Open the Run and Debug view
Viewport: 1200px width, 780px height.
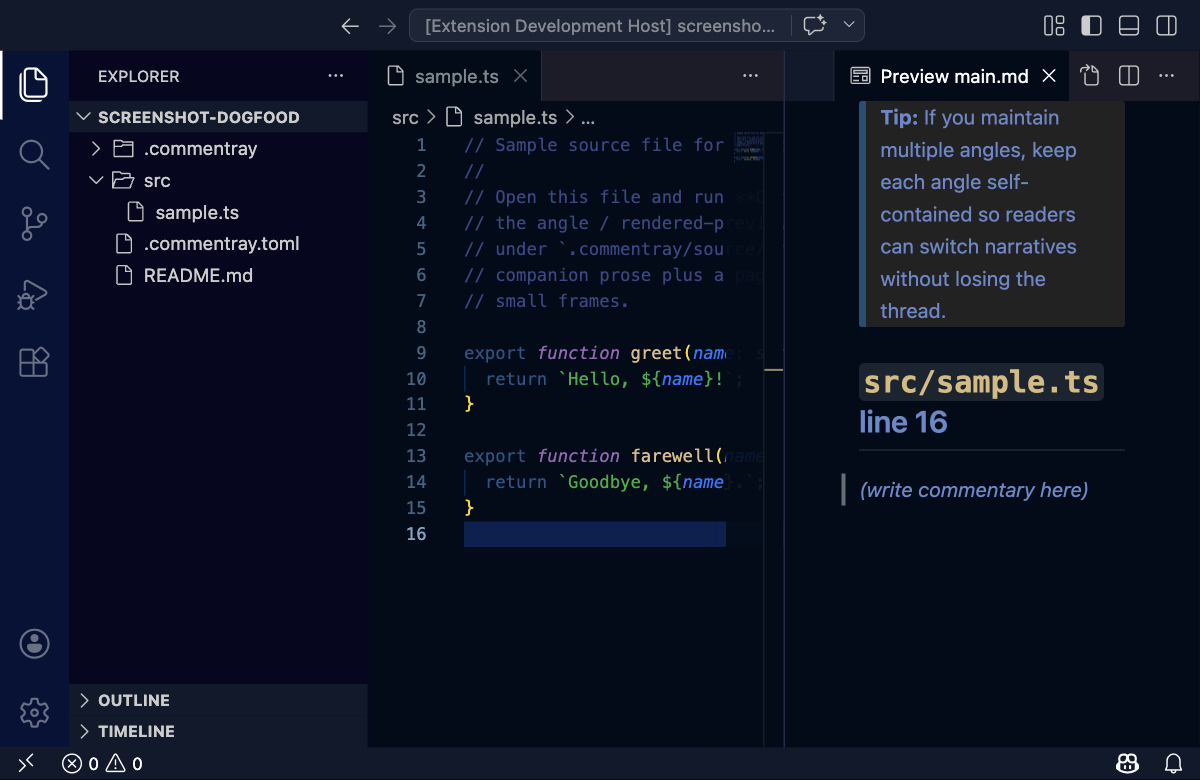pyautogui.click(x=34, y=294)
